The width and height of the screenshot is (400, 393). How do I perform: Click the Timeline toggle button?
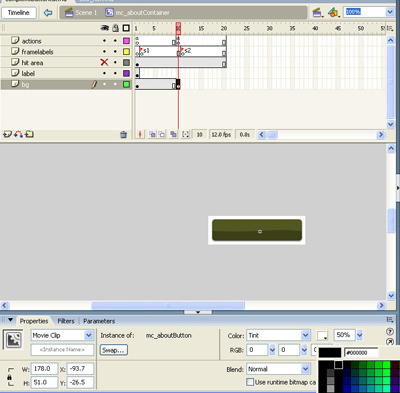click(x=19, y=13)
